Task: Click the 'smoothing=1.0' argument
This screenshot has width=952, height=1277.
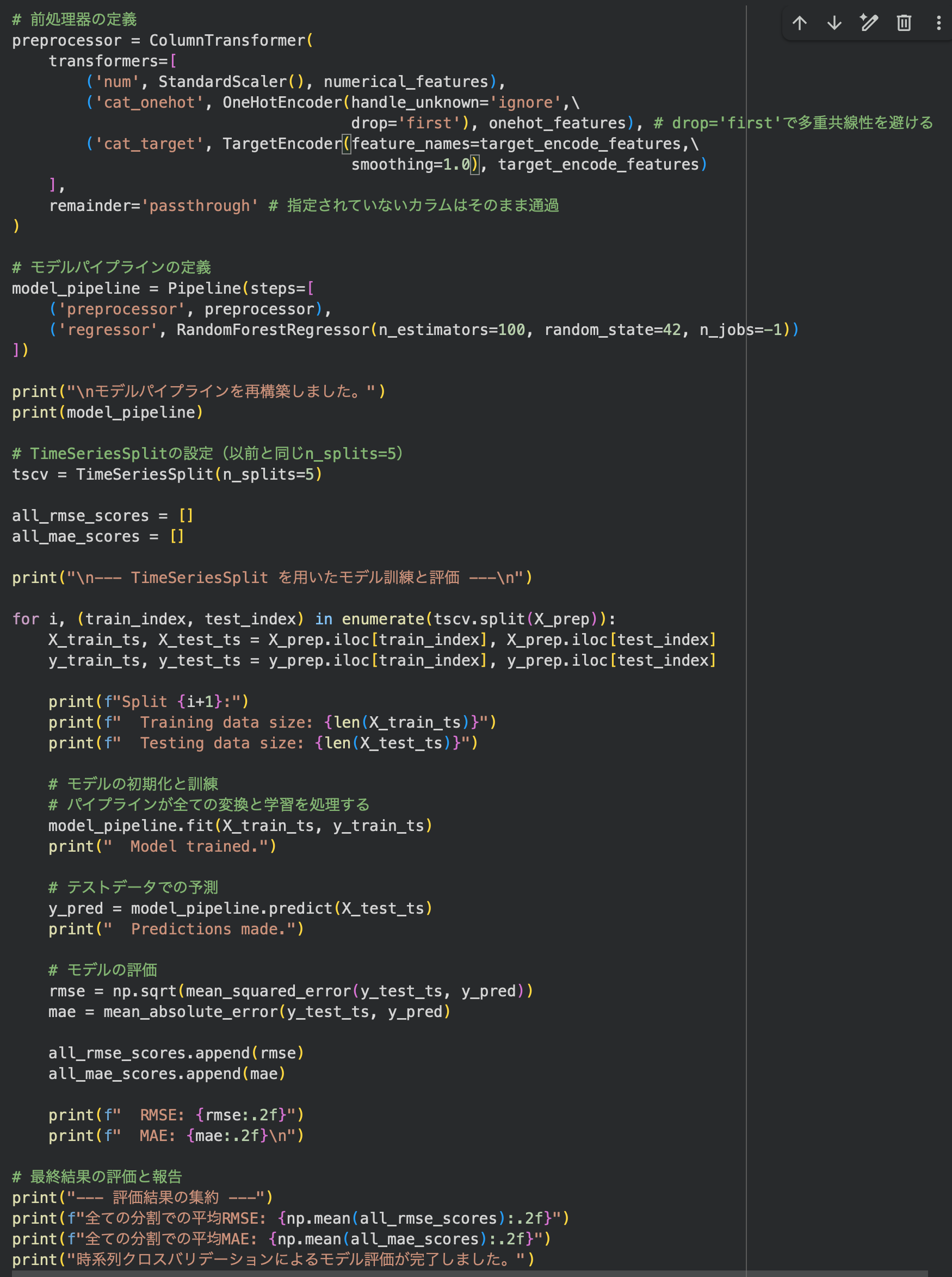Action: point(411,164)
